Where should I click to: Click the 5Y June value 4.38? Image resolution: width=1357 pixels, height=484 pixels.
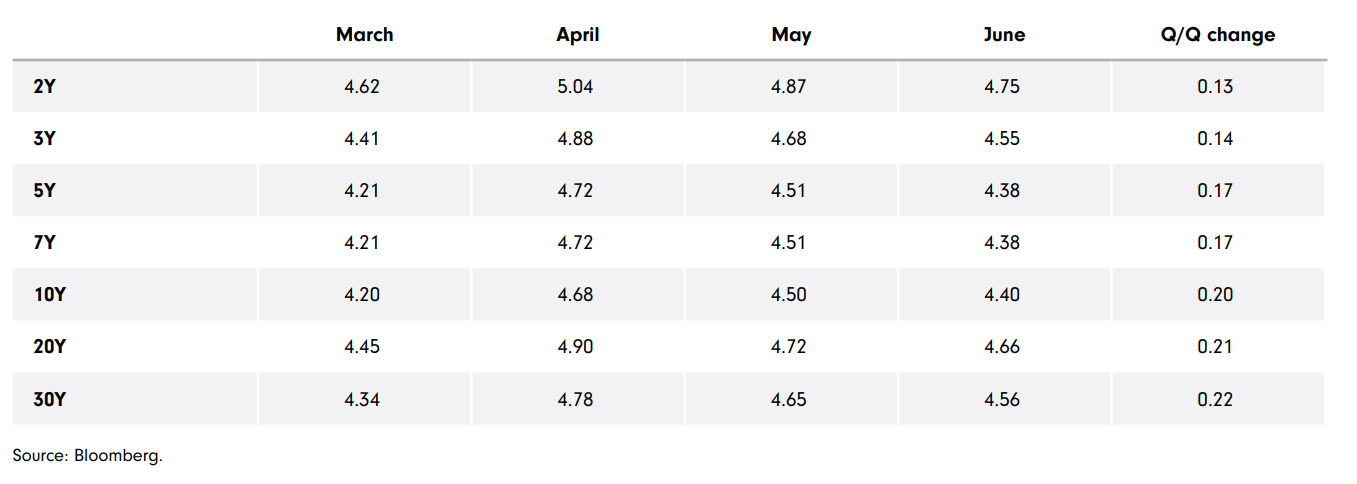[x=1002, y=191]
